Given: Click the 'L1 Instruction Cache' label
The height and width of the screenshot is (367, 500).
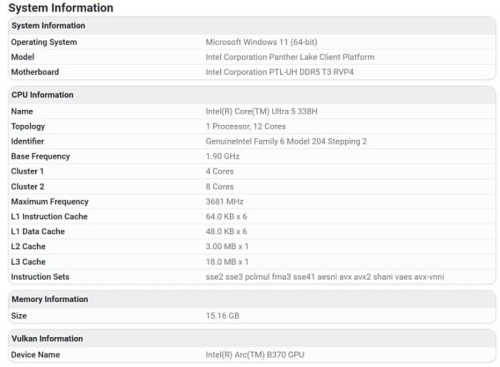Looking at the screenshot, I should 49,217.
